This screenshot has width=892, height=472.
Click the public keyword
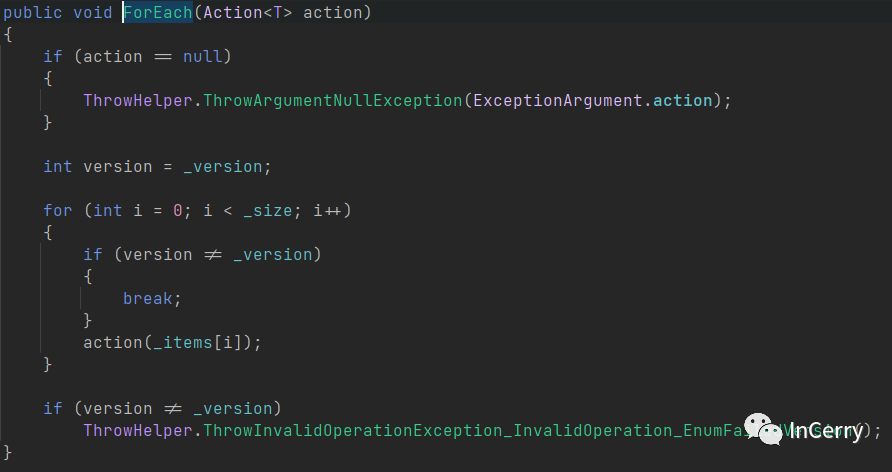coord(33,12)
